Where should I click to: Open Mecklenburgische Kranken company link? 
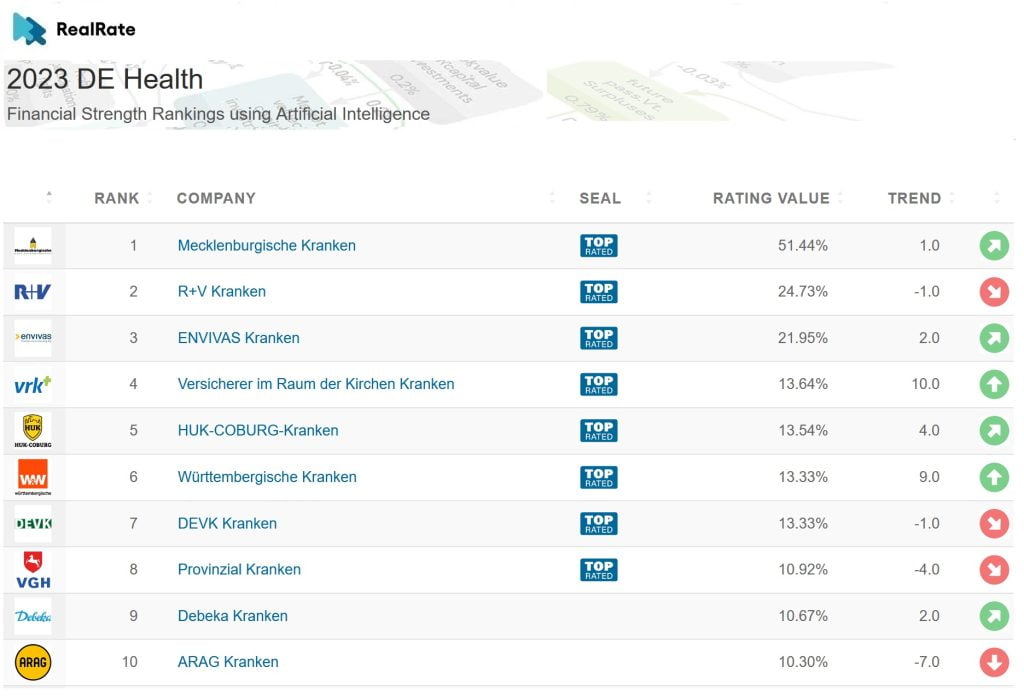(266, 245)
